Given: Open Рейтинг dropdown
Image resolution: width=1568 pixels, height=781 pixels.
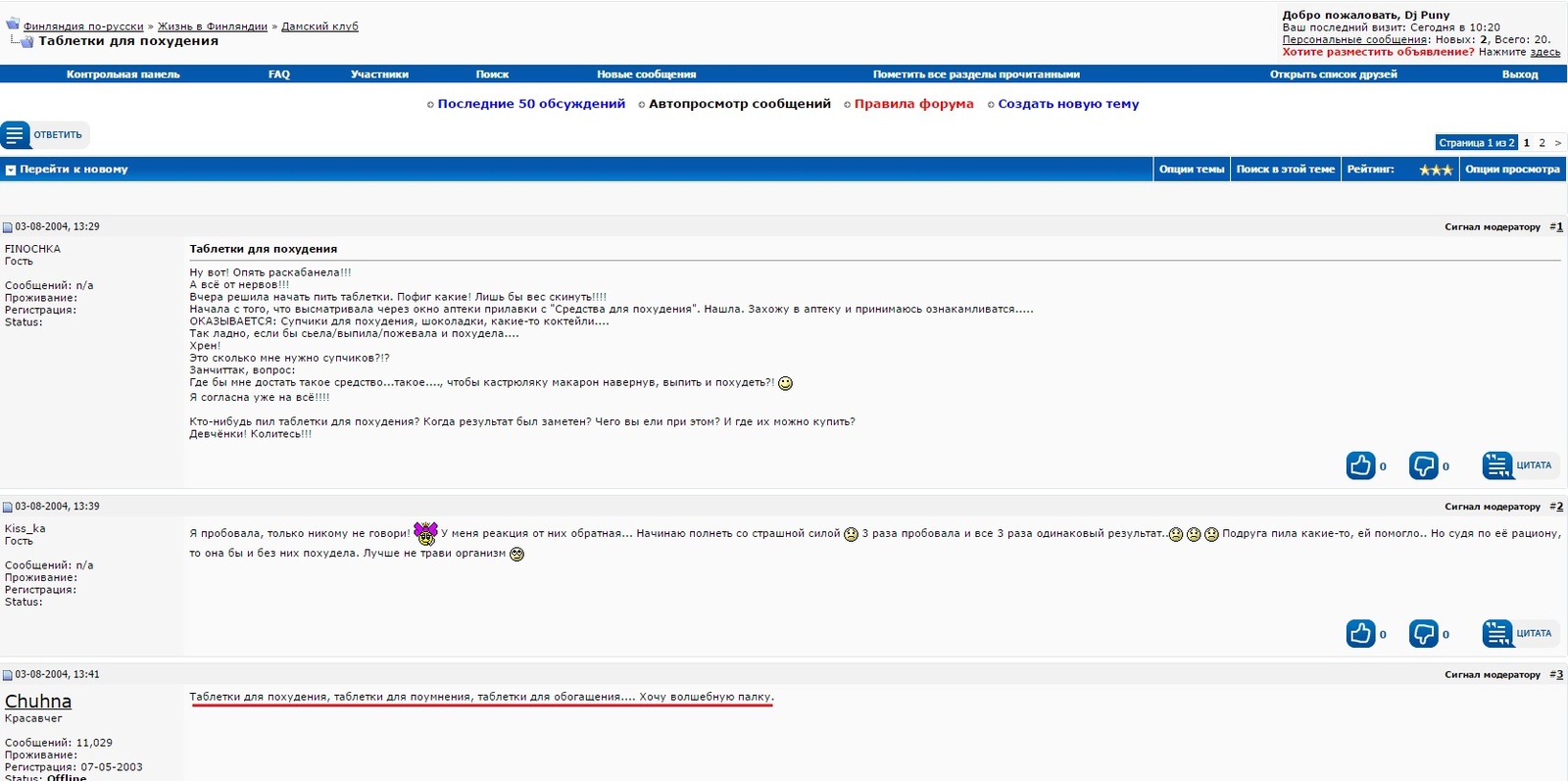Looking at the screenshot, I should [x=1370, y=170].
